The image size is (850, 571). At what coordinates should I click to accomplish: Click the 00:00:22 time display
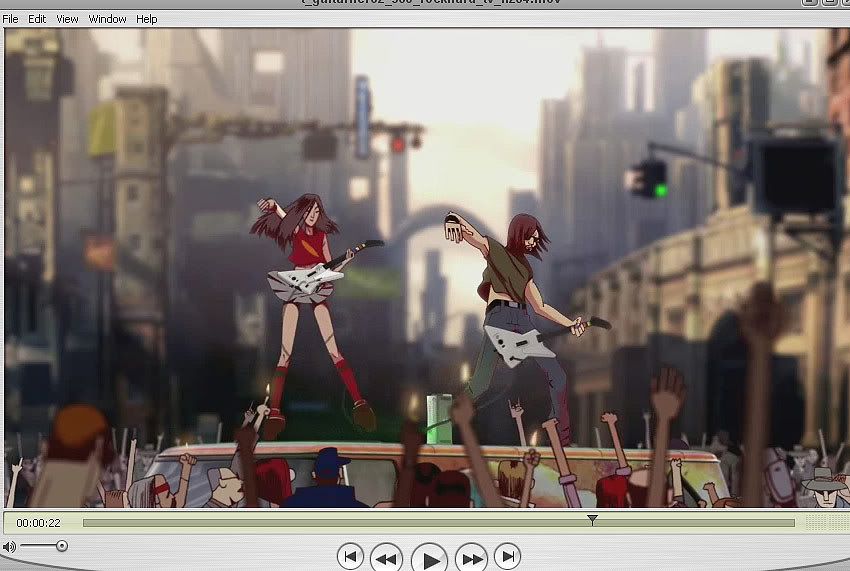pyautogui.click(x=38, y=523)
